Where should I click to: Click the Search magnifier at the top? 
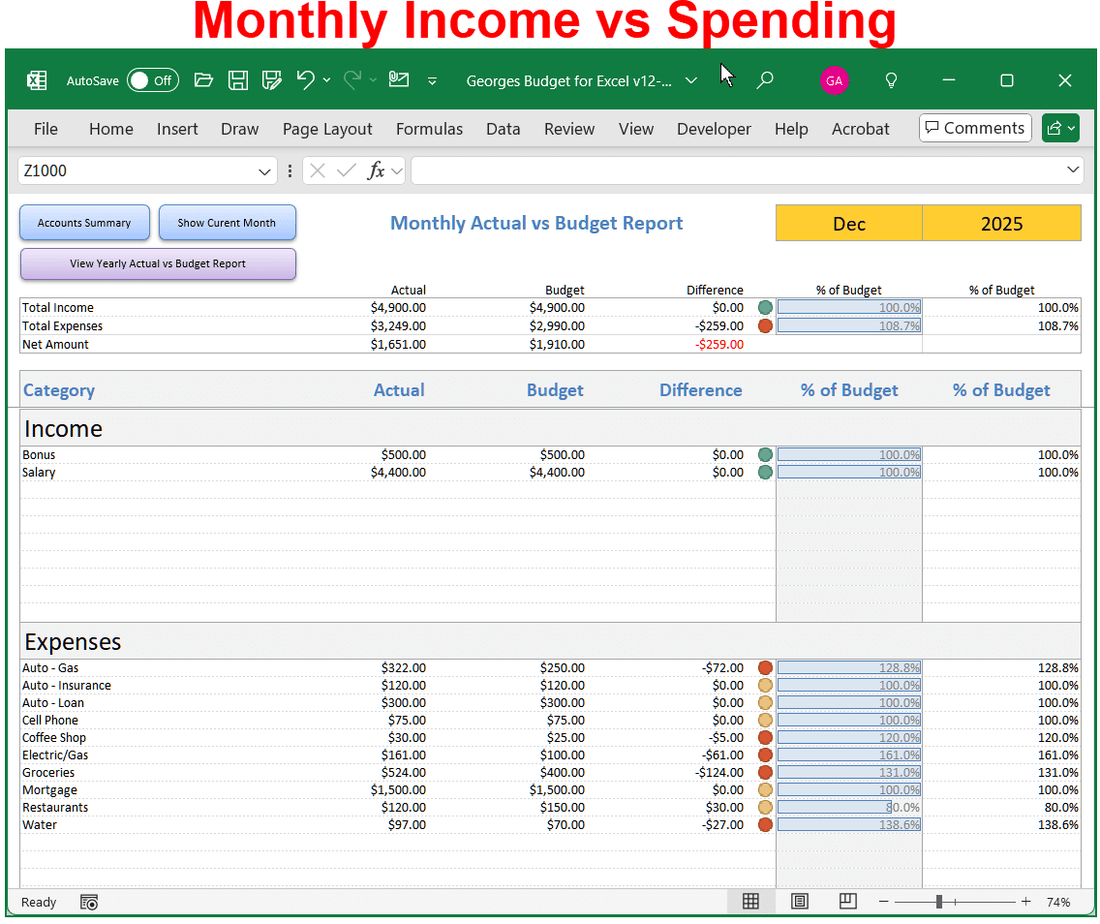pos(765,80)
